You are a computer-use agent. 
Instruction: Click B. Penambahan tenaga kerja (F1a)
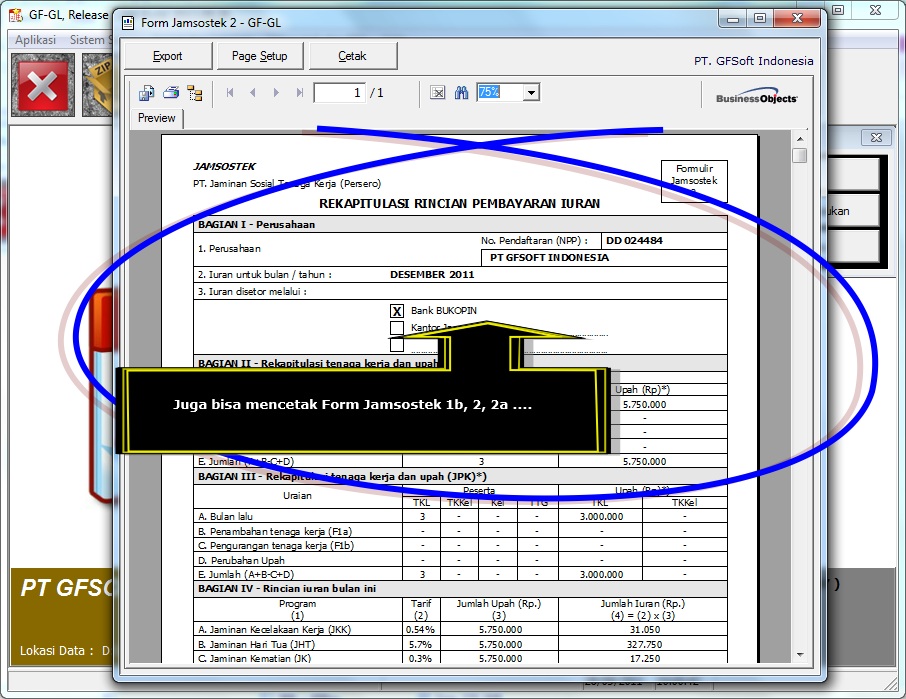pyautogui.click(x=275, y=531)
